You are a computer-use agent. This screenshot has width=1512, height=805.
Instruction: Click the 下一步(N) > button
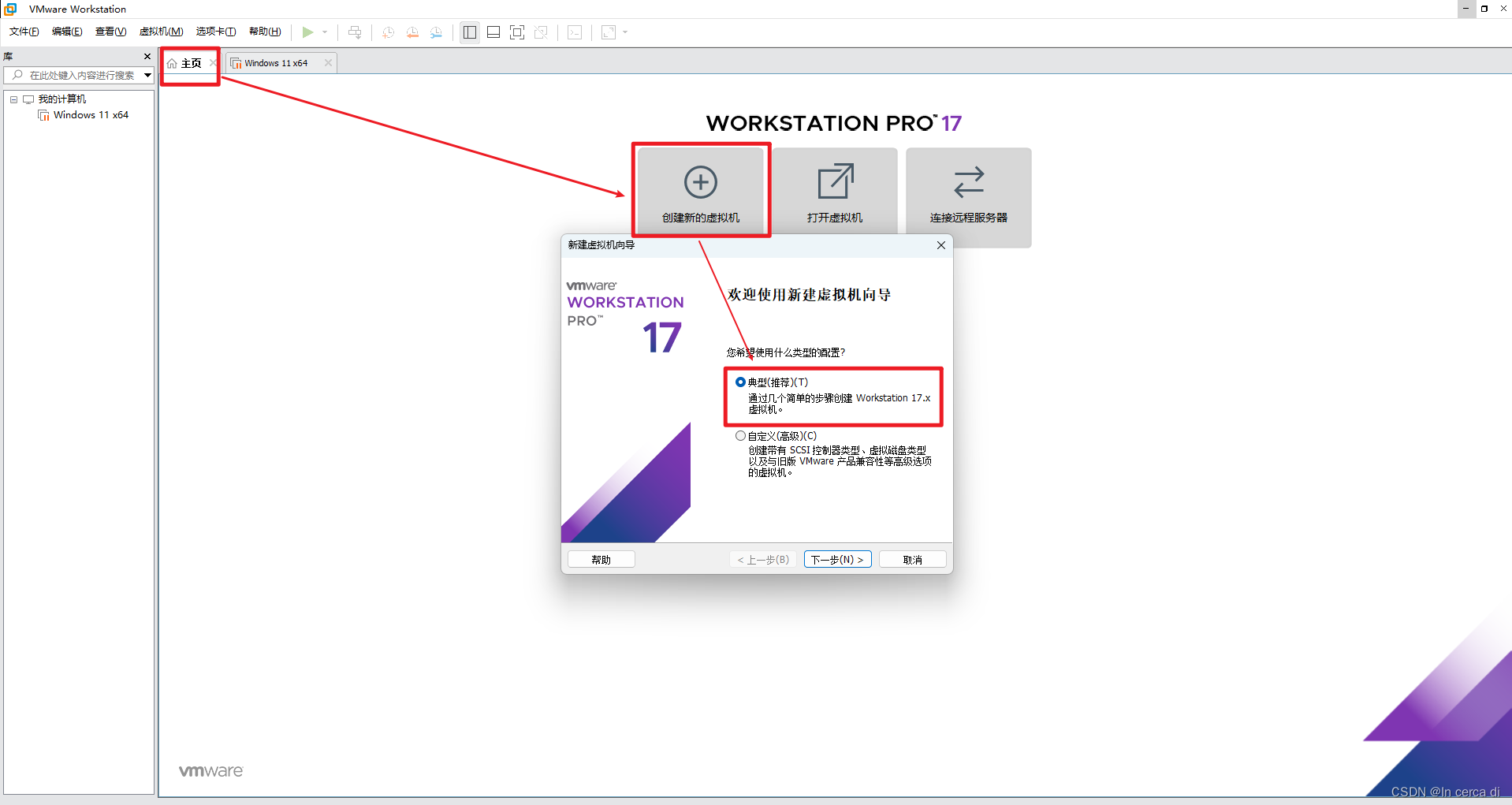[838, 560]
